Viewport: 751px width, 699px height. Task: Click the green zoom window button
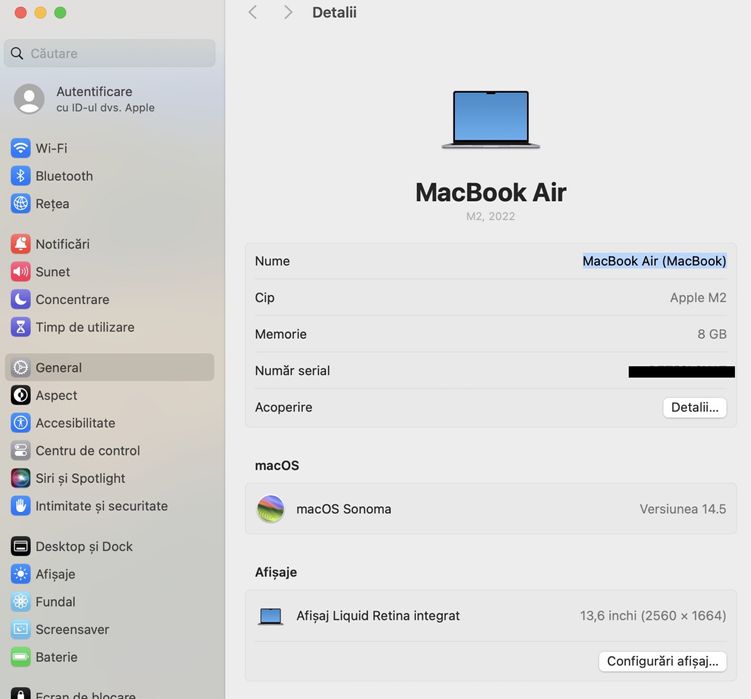tap(60, 12)
